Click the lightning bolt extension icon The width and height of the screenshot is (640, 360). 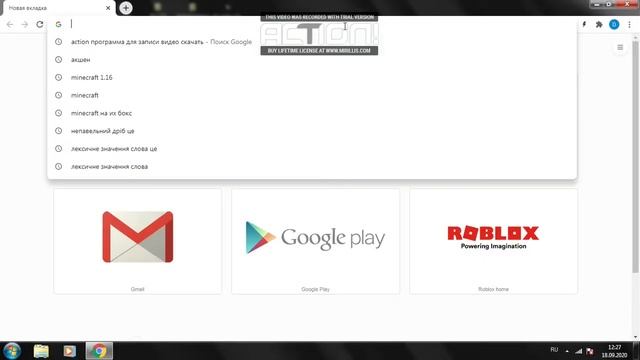click(584, 24)
